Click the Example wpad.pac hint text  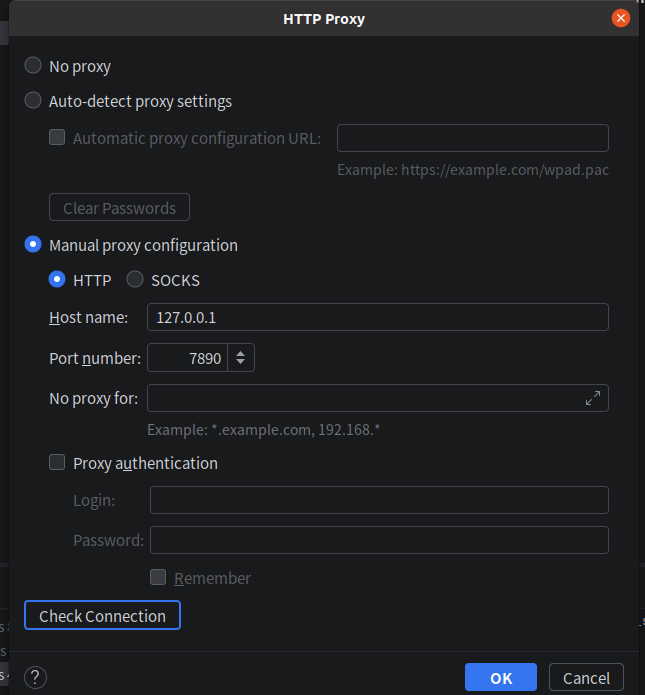(473, 170)
